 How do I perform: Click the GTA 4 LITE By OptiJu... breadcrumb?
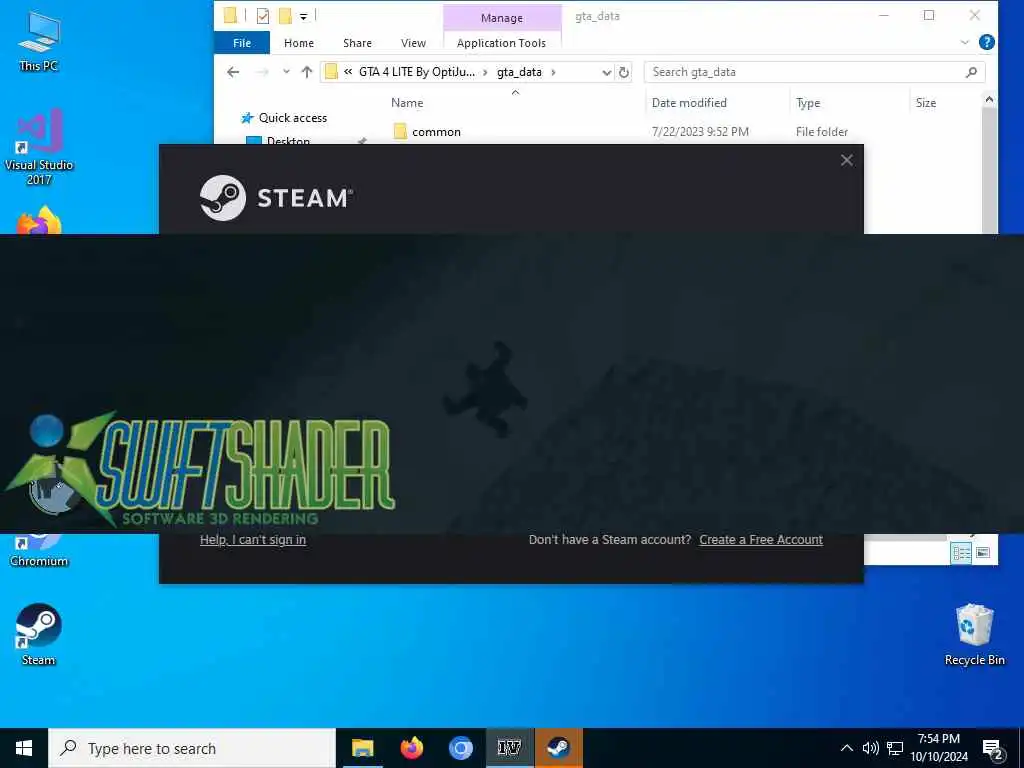pos(417,72)
